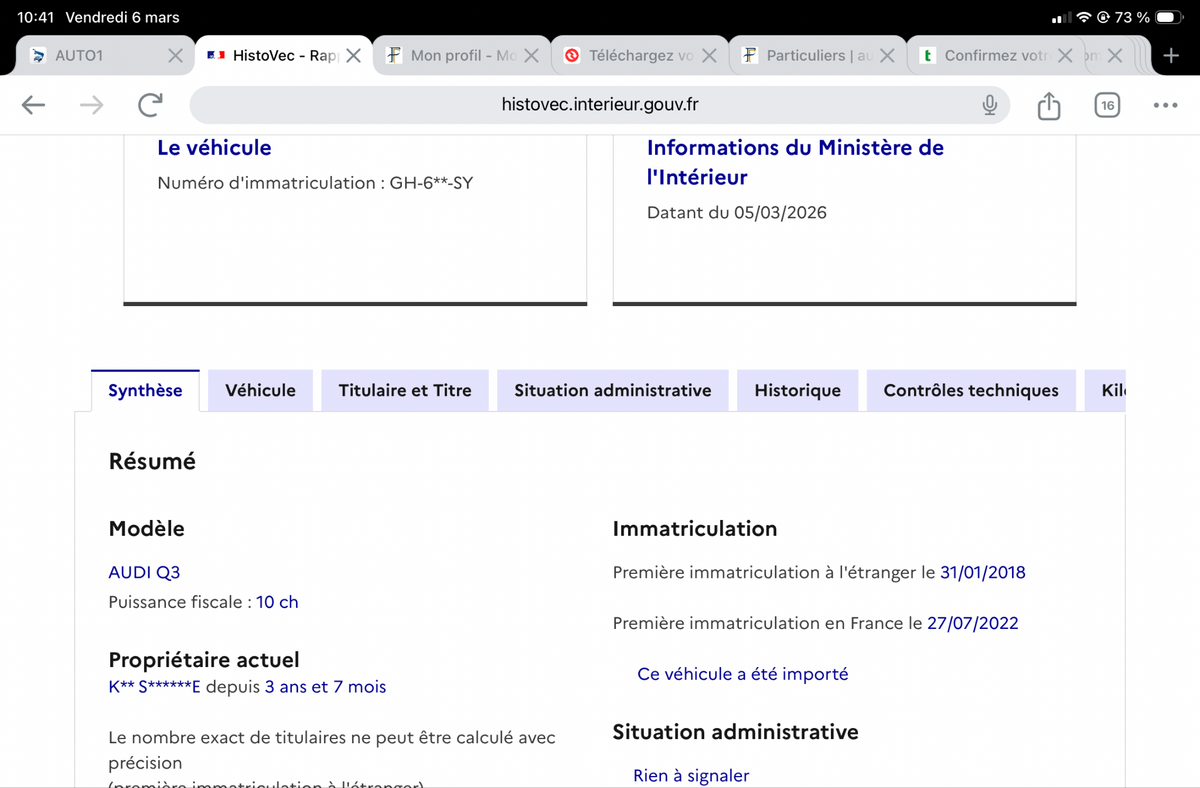View the Historique tab
Screen dimensions: 1200x788
pyautogui.click(x=797, y=390)
